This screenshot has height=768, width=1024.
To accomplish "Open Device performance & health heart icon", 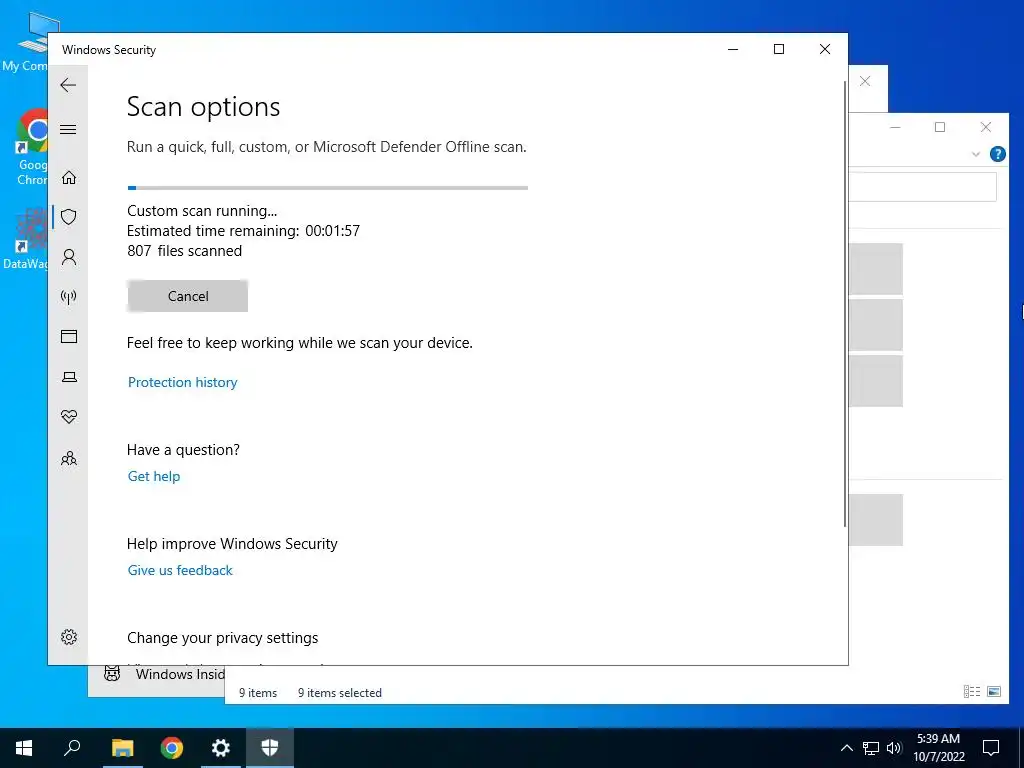I will pyautogui.click(x=69, y=417).
